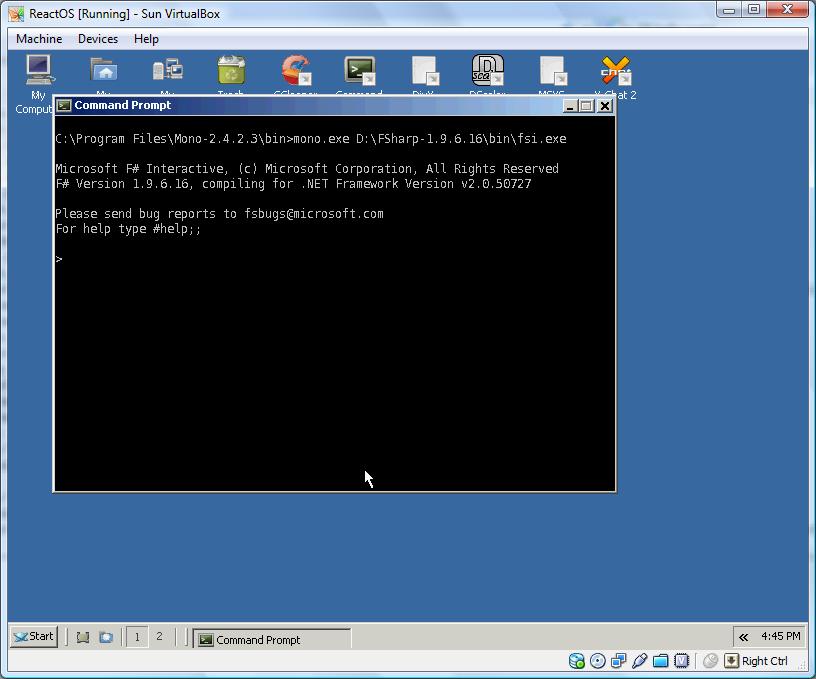The width and height of the screenshot is (816, 679).
Task: Click the VirtualBox hard disk activity icon
Action: 577,661
